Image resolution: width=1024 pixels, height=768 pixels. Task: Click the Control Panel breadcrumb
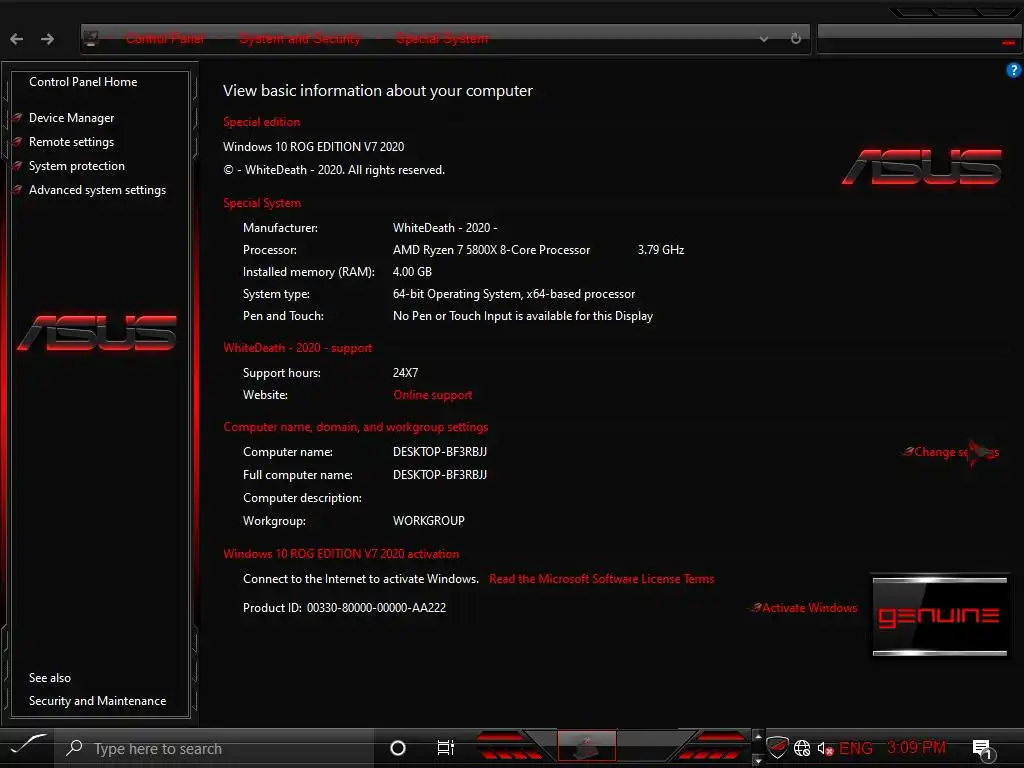pos(165,39)
